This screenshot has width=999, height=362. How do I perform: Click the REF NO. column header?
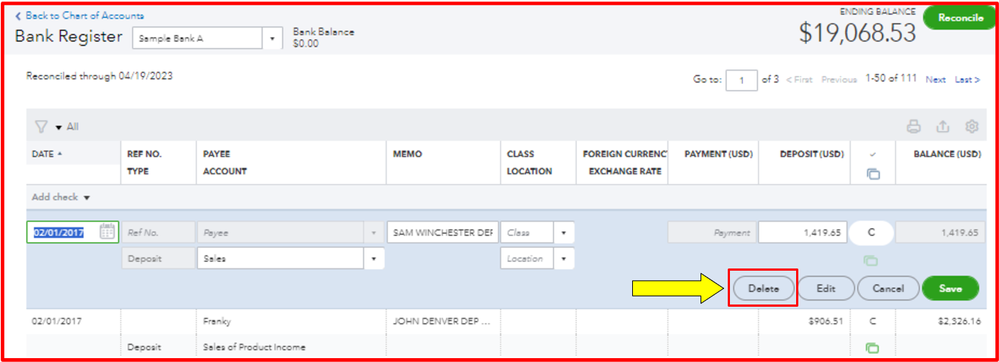(x=145, y=154)
